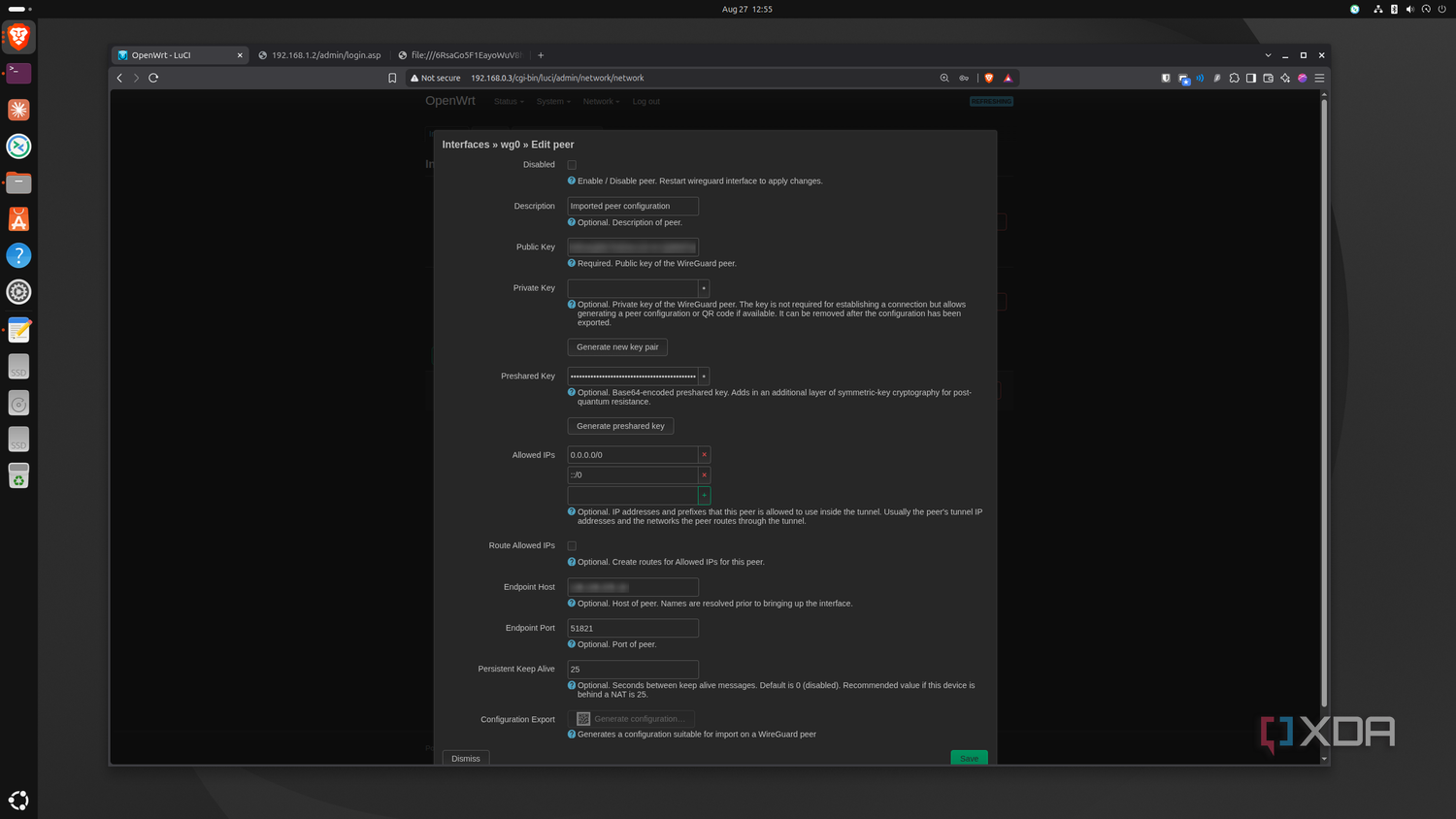The width and height of the screenshot is (1456, 819).
Task: Open the saved passwords key icon
Action: click(x=964, y=78)
